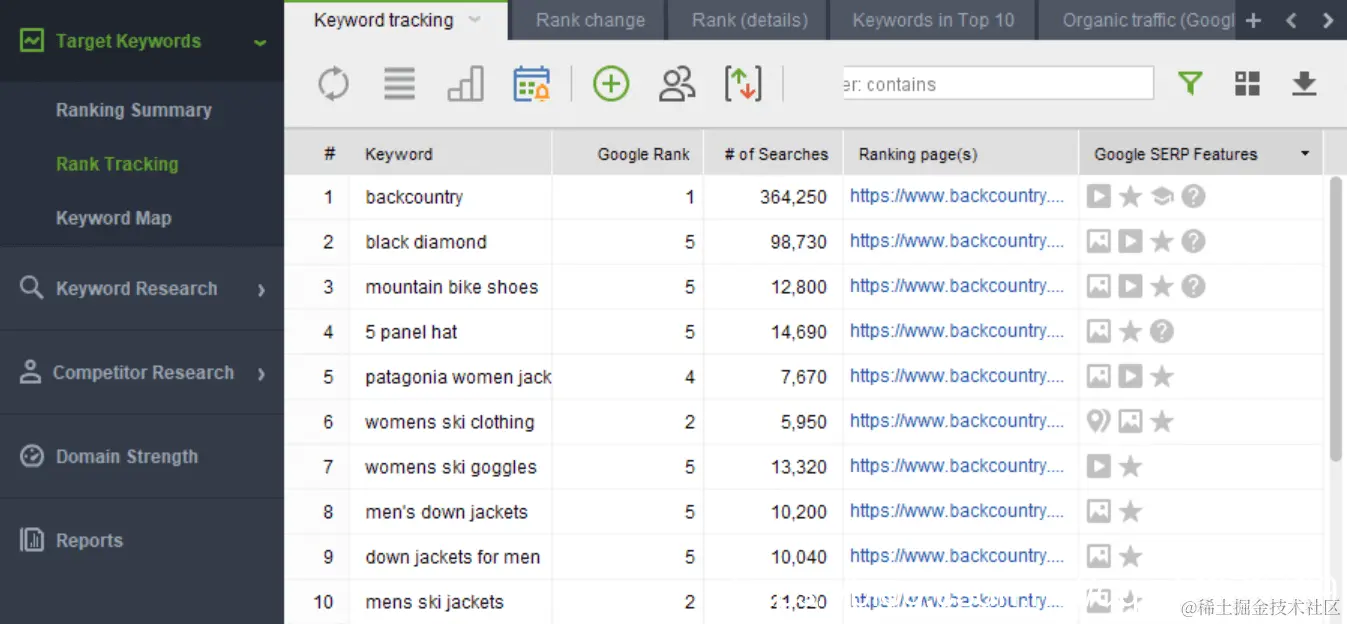Sort by the # of Searches column header
The image size is (1347, 624).
click(774, 154)
